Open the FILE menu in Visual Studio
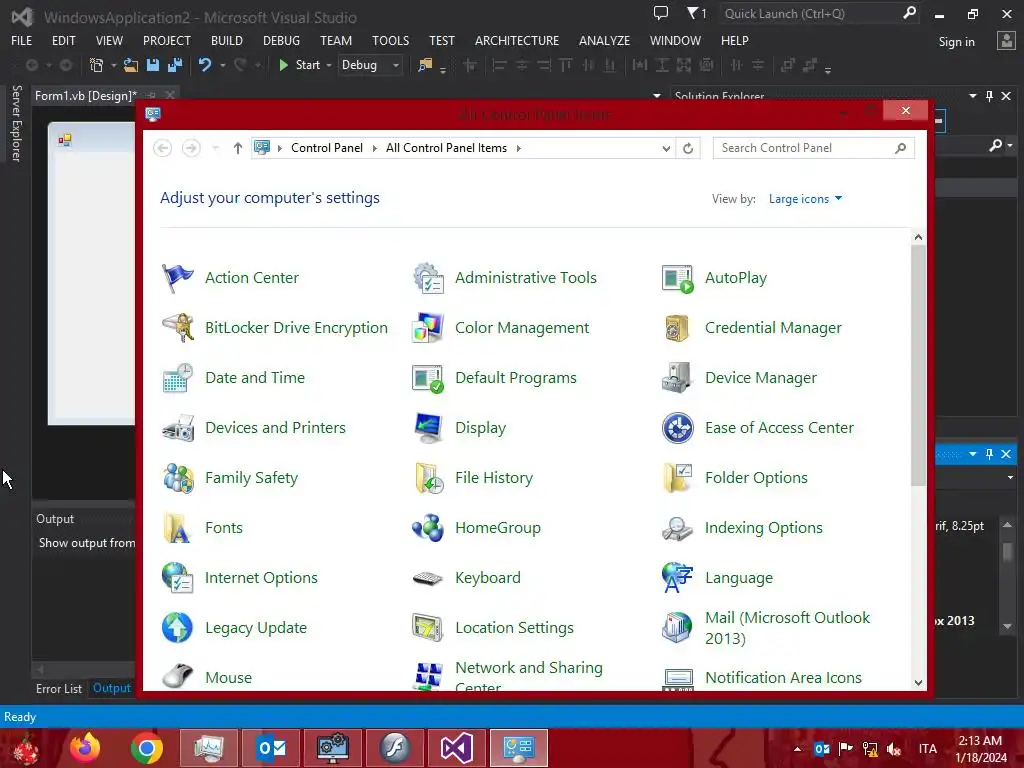Viewport: 1024px width, 768px height. click(x=22, y=40)
